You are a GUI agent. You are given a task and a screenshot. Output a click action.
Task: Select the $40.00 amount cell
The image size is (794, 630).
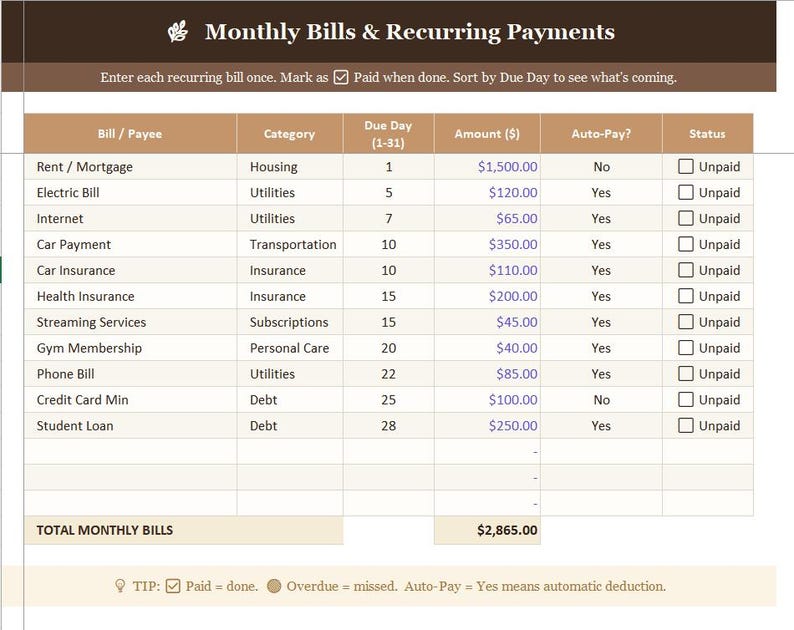487,347
